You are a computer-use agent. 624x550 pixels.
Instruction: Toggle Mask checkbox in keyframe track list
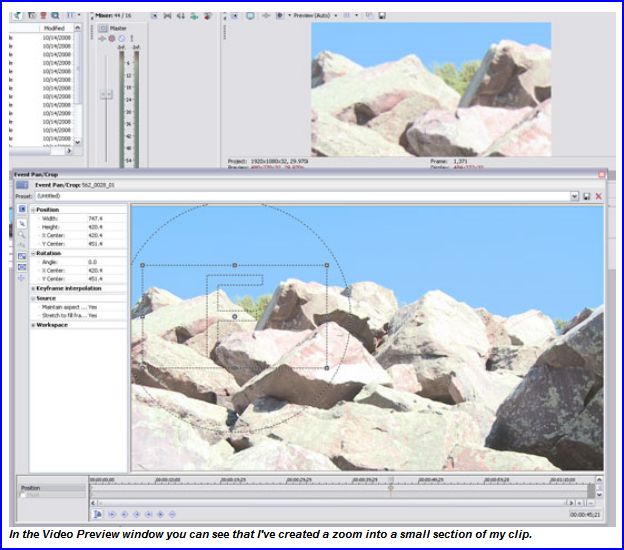pyautogui.click(x=23, y=495)
